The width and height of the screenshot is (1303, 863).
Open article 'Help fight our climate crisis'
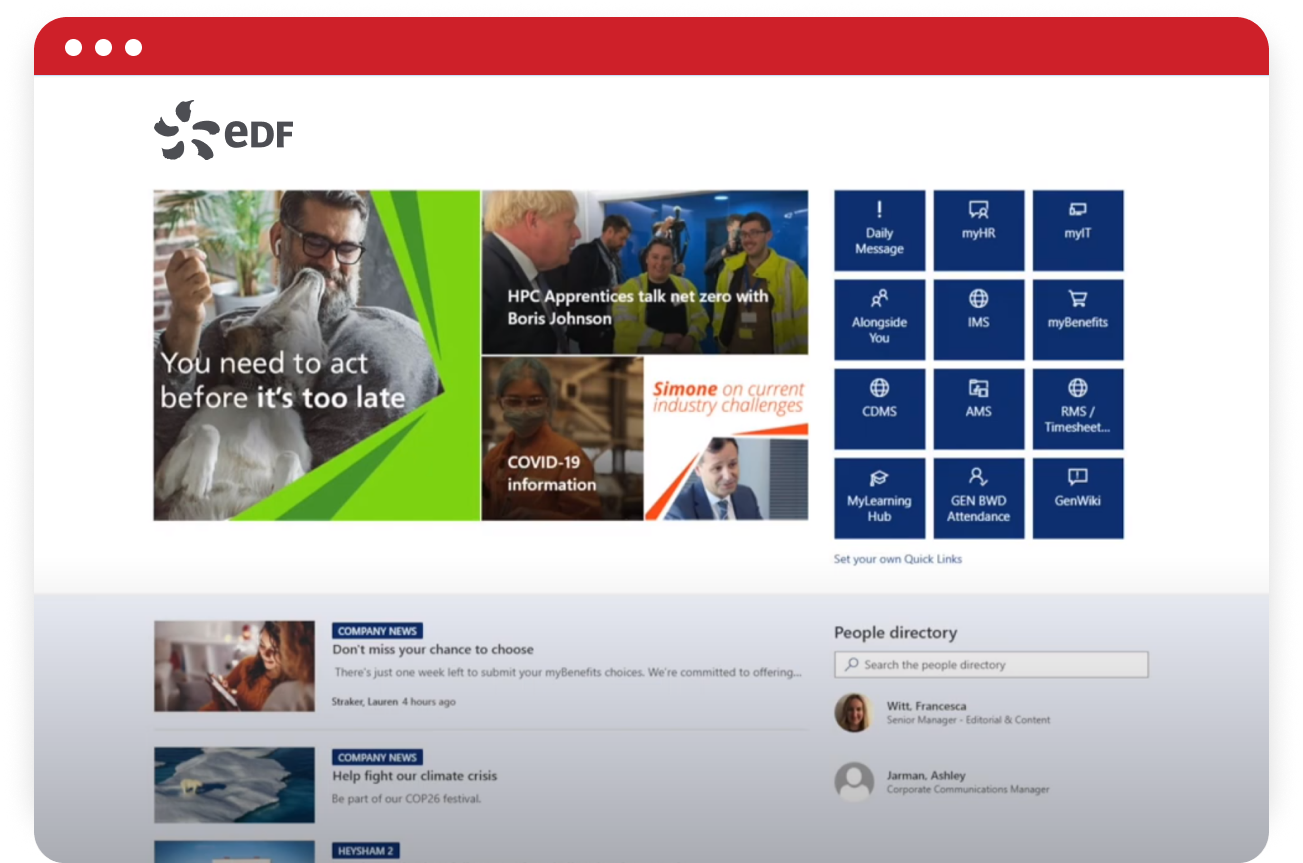[x=414, y=775]
